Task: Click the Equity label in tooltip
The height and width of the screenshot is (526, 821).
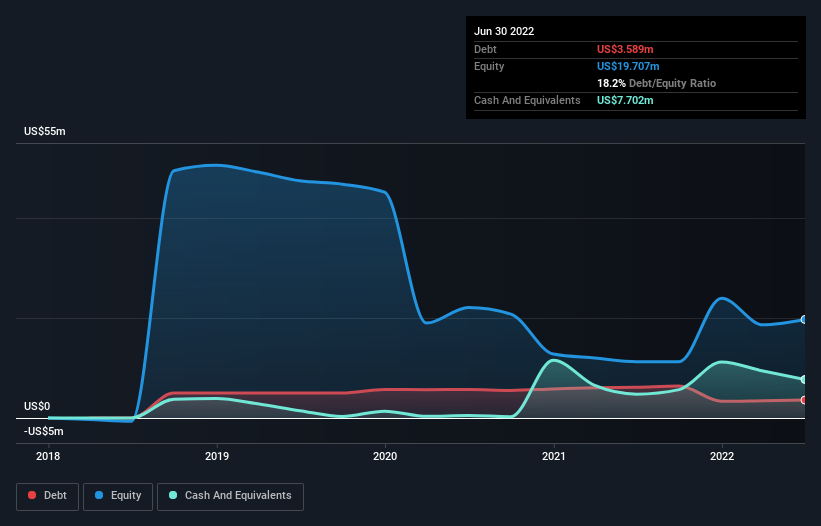Action: pos(489,66)
